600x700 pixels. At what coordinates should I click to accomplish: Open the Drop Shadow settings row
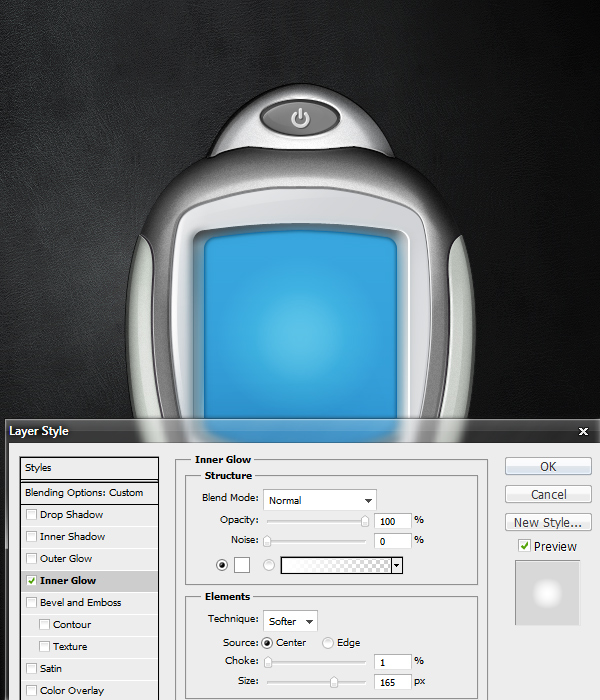tap(89, 515)
